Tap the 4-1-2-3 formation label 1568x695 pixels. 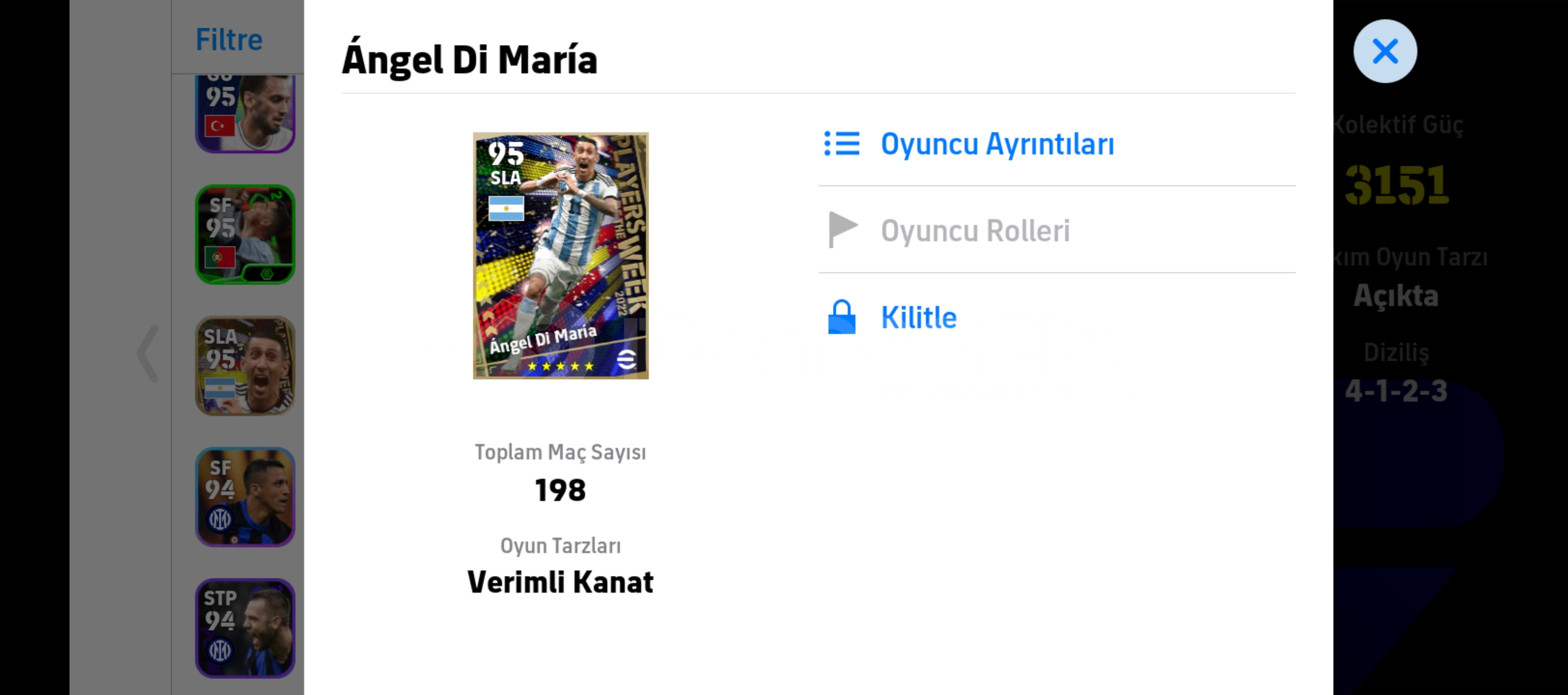coord(1396,391)
